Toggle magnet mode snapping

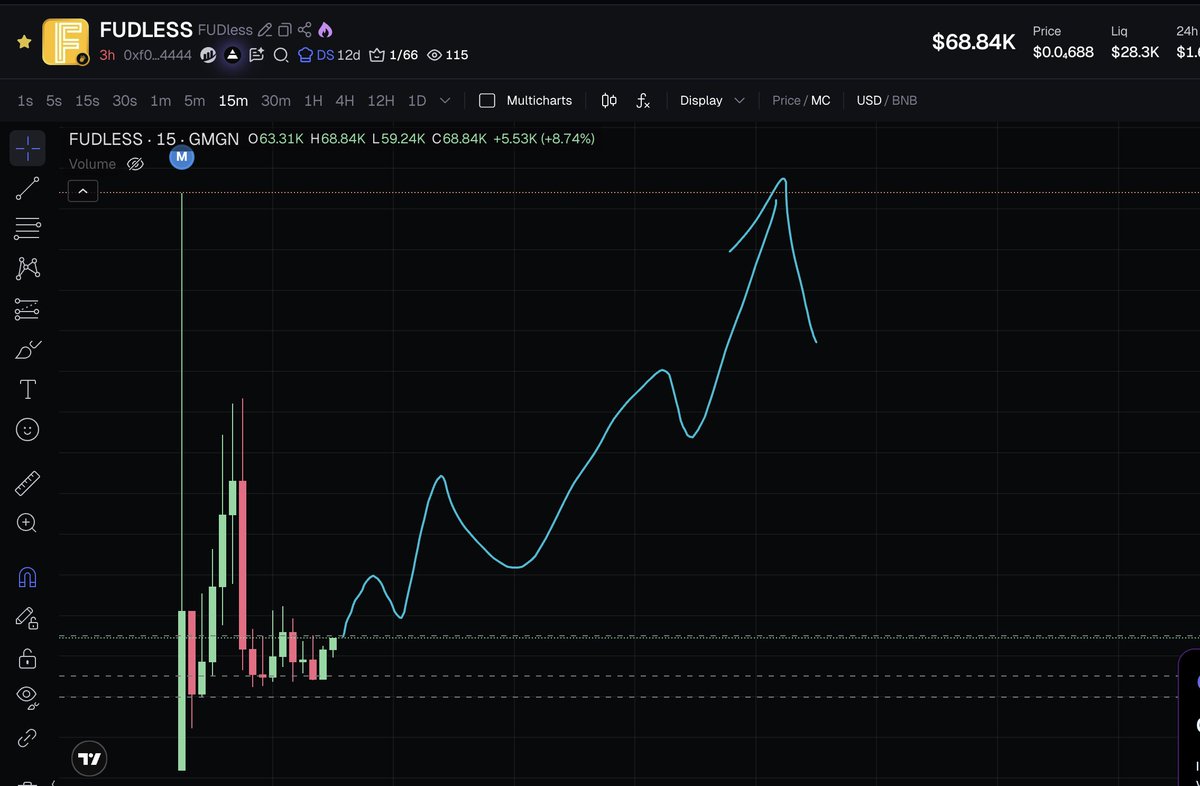click(x=27, y=577)
